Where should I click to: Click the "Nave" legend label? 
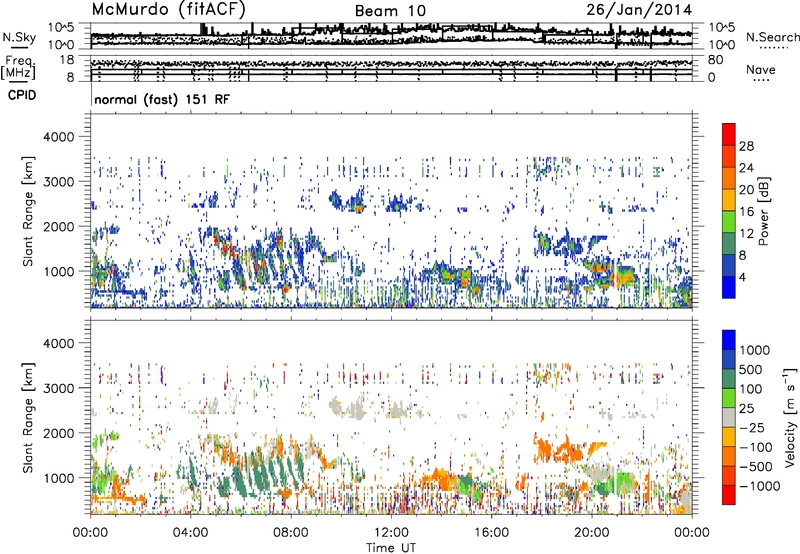pyautogui.click(x=761, y=69)
